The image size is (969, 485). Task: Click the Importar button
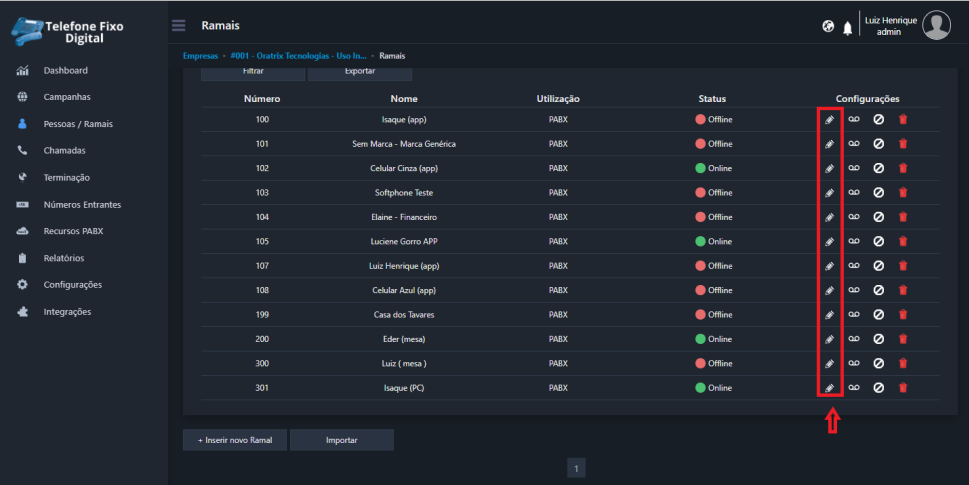click(341, 440)
